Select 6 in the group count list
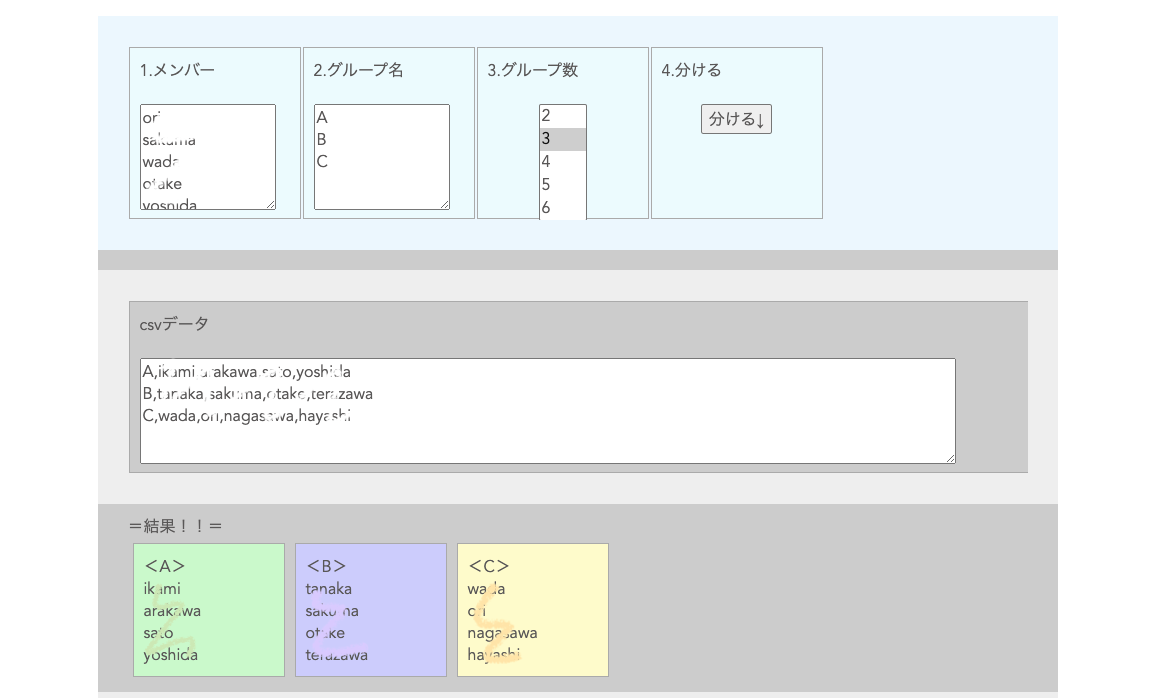Viewport: 1175px width, 698px height. pos(563,208)
